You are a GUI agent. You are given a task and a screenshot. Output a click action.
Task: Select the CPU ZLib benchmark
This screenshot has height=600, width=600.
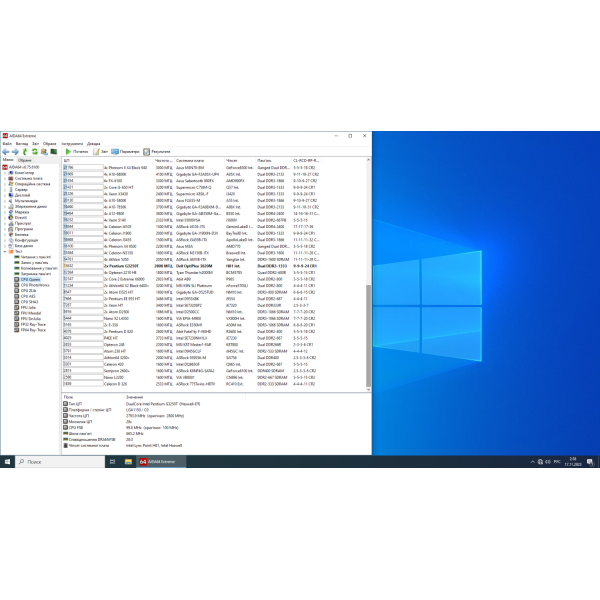(25, 291)
